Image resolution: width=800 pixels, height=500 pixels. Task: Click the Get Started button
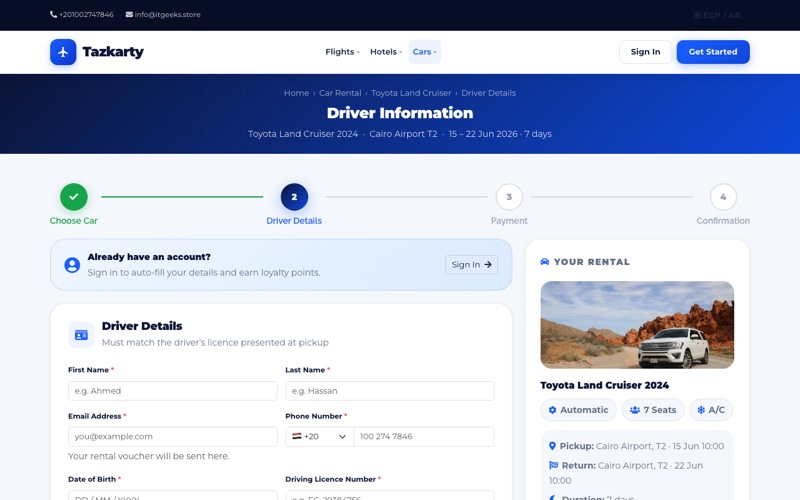tap(713, 52)
